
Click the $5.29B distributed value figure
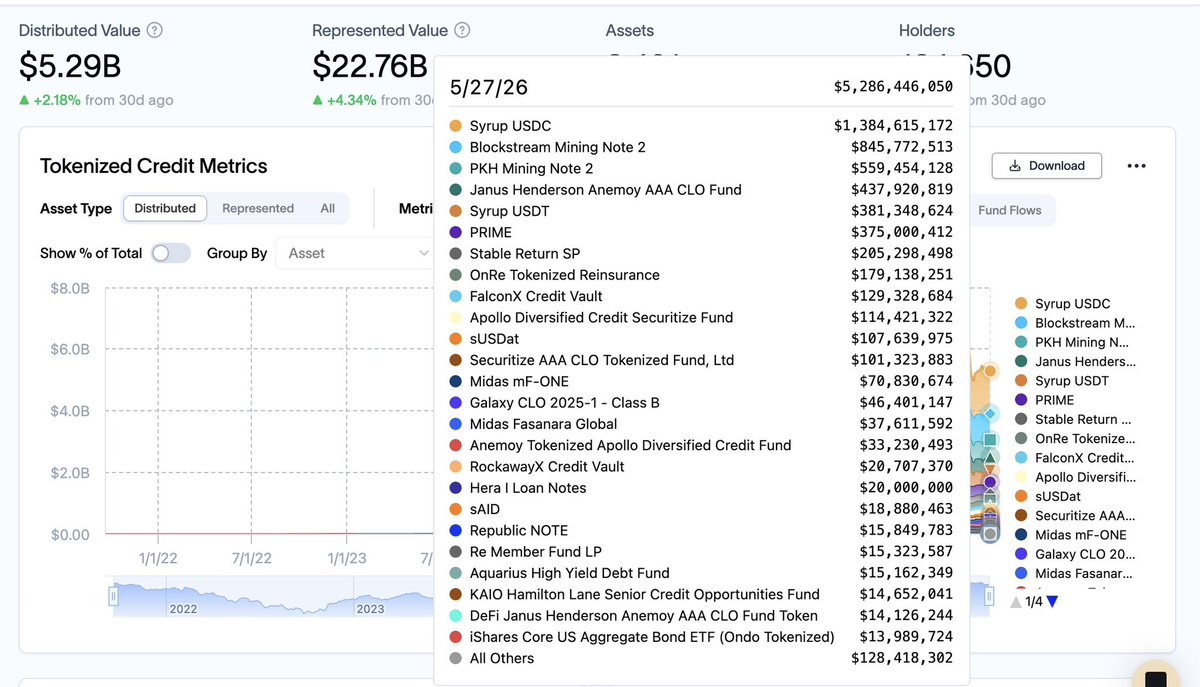click(x=70, y=66)
